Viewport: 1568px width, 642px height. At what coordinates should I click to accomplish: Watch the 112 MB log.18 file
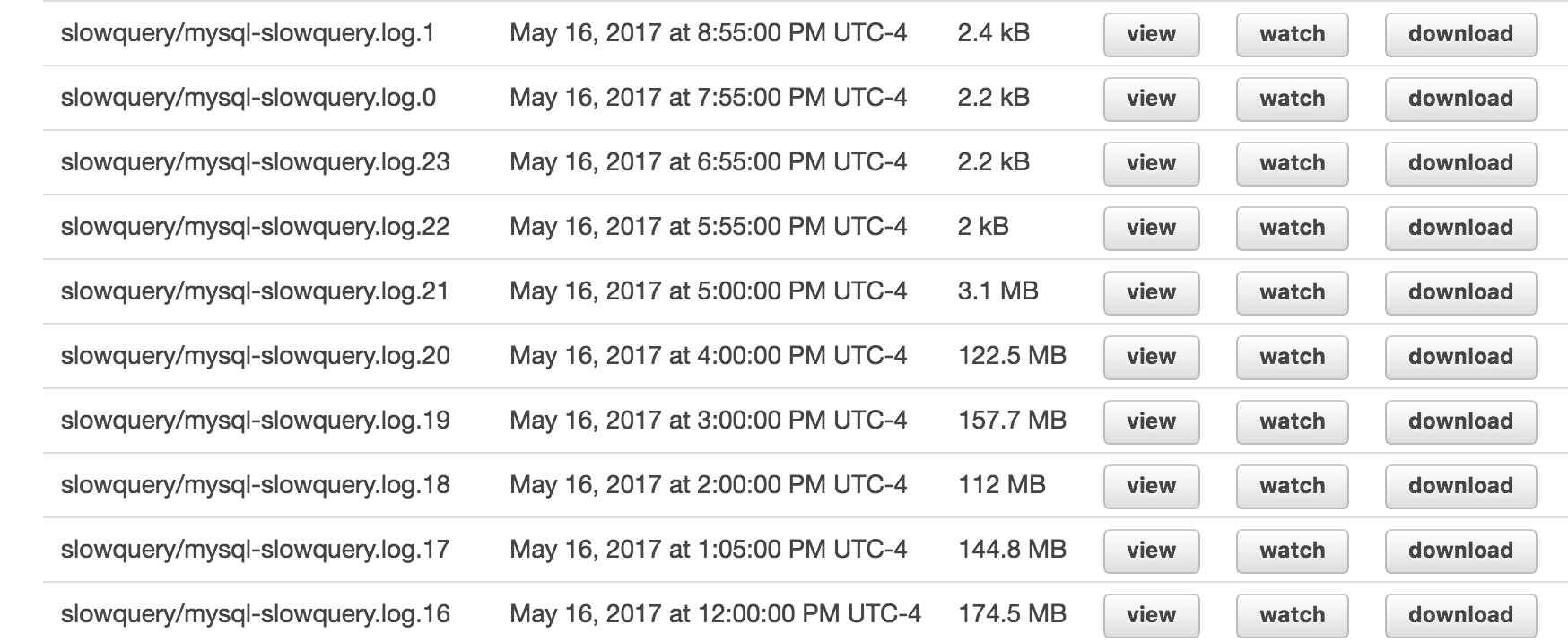pos(1292,486)
